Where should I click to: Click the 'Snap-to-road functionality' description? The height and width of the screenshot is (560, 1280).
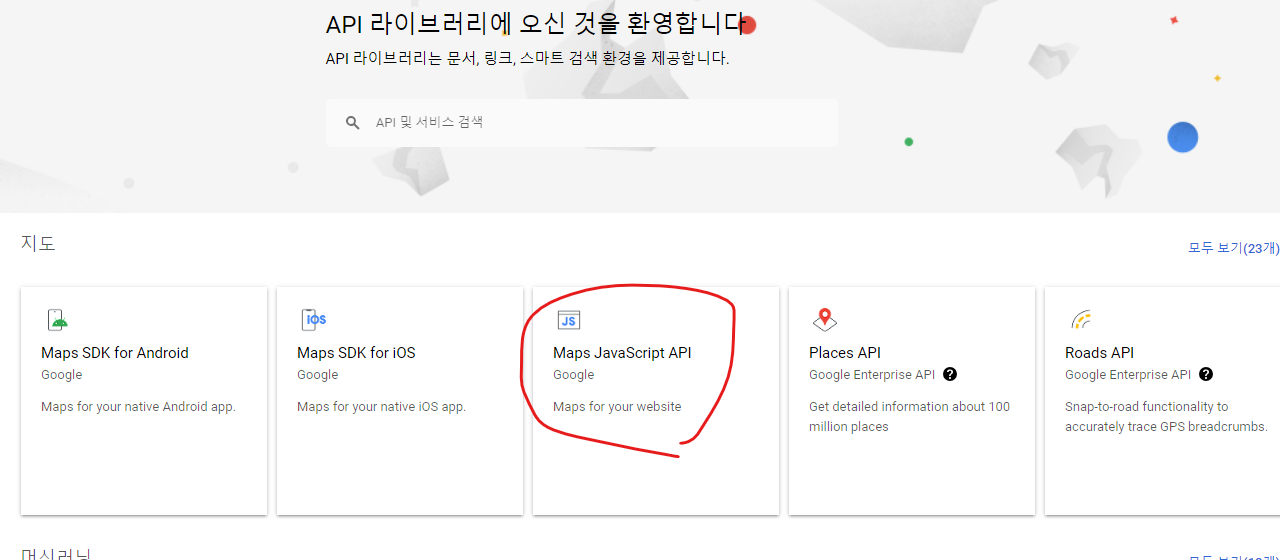pos(1166,416)
